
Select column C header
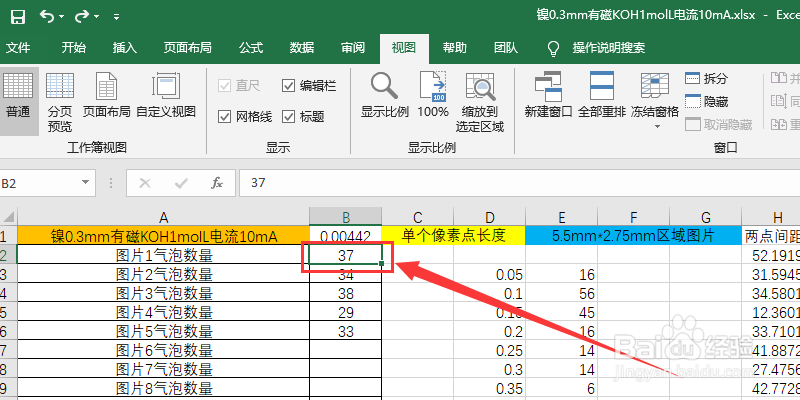click(417, 217)
